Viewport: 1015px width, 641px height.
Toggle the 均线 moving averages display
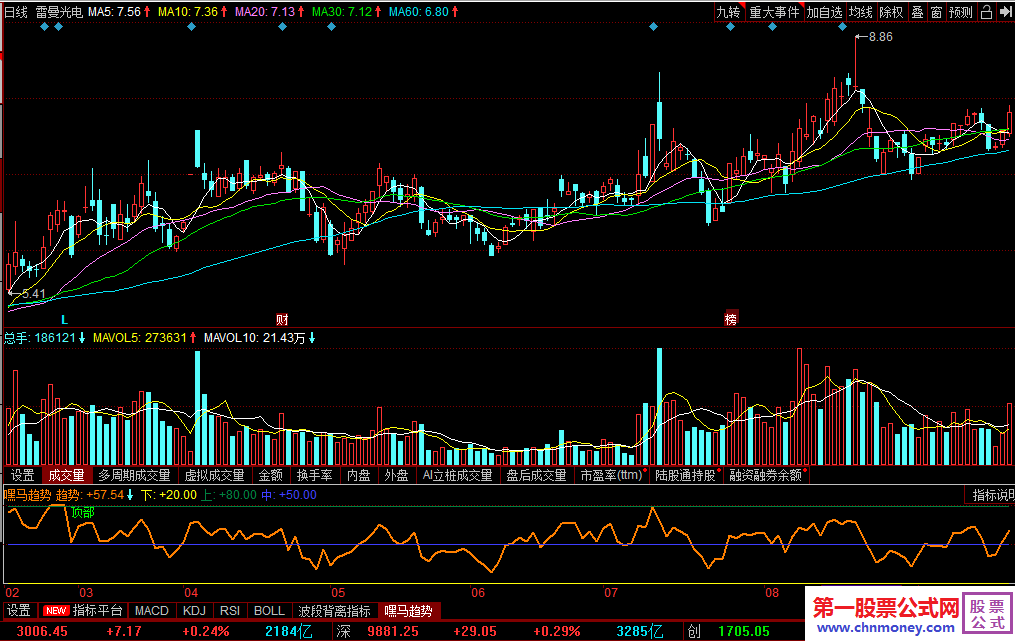click(x=861, y=12)
